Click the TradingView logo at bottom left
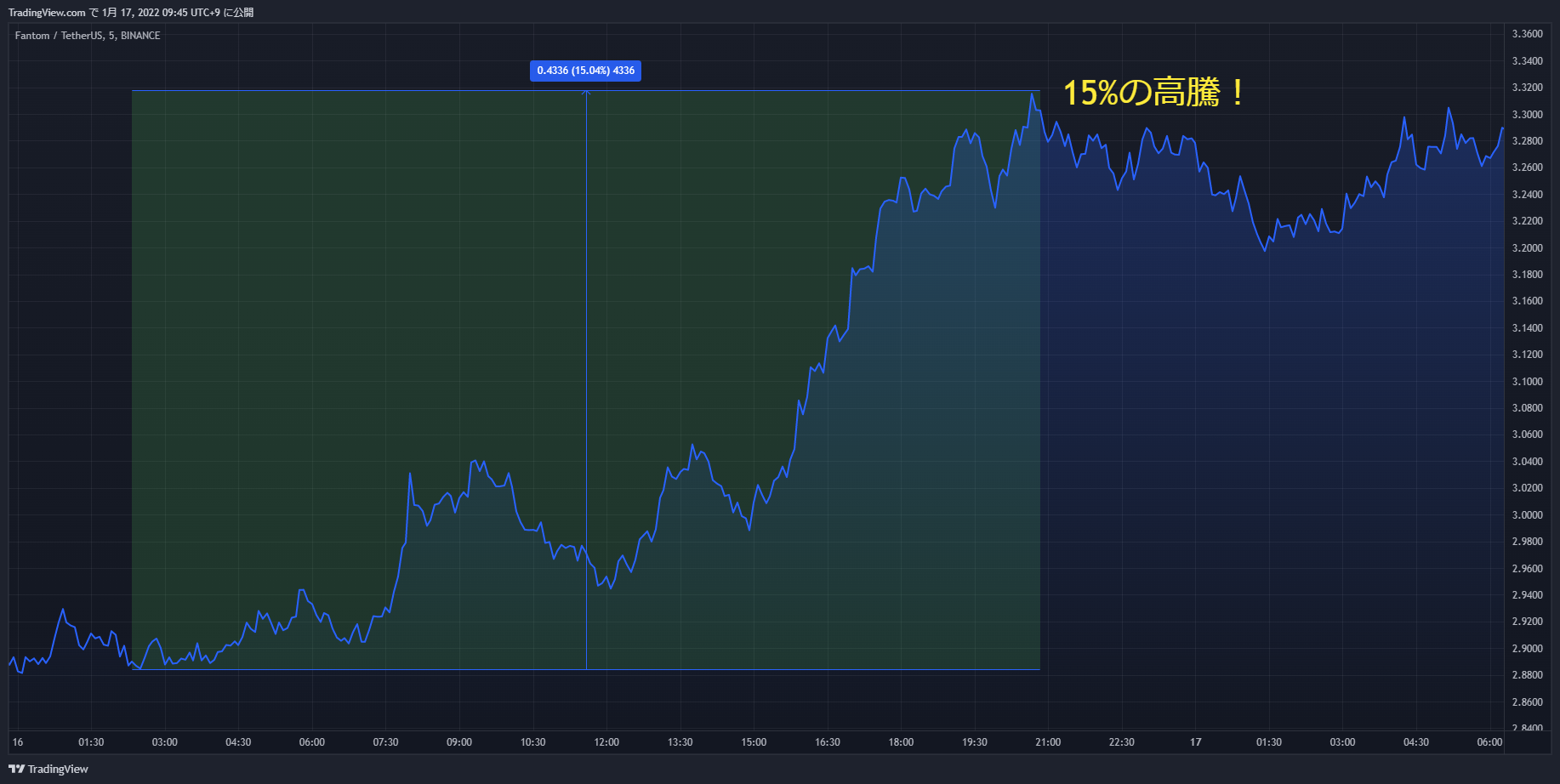 48,769
